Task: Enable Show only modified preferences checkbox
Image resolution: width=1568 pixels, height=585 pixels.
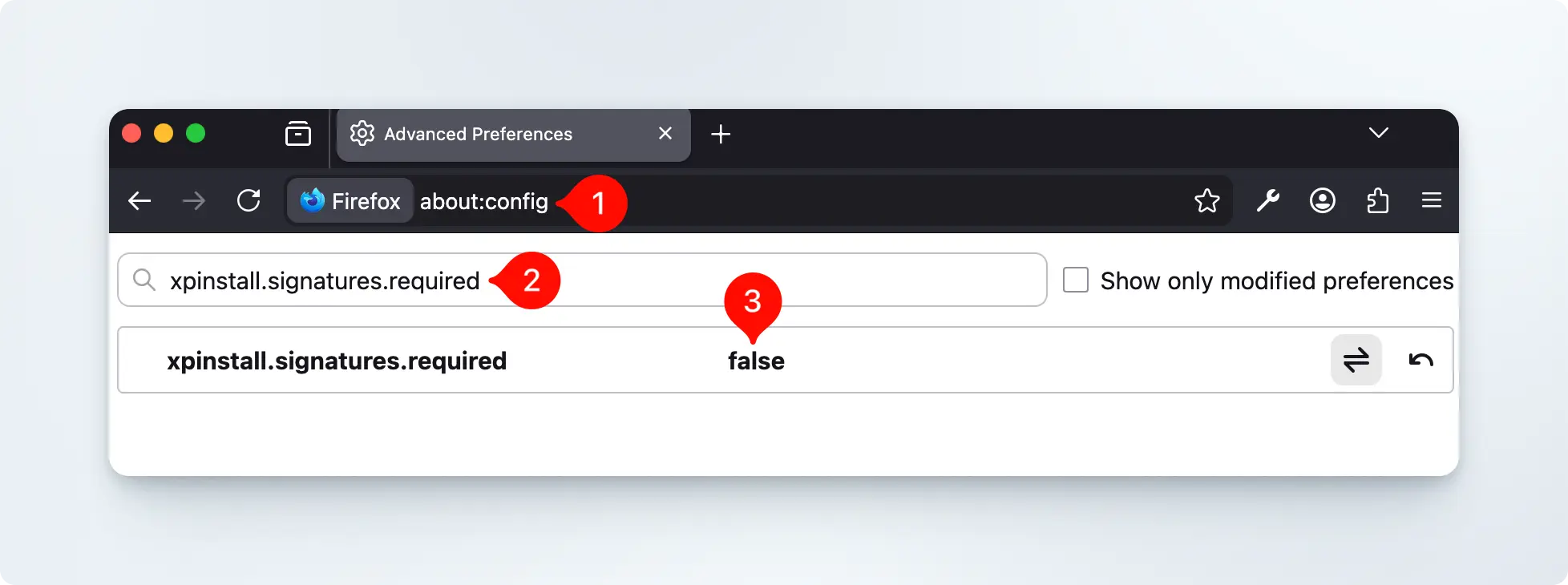Action: click(1075, 280)
